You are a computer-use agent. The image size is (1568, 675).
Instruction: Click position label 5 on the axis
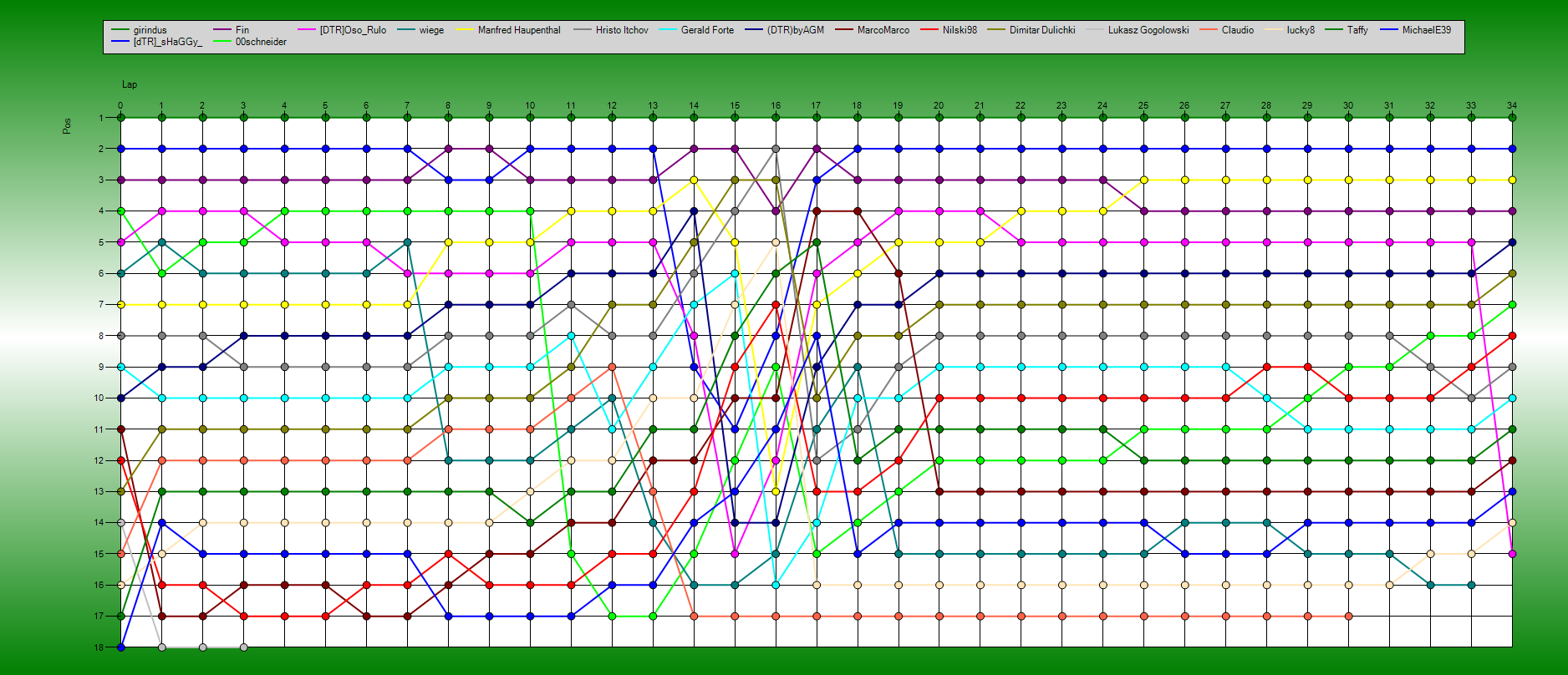tap(101, 242)
